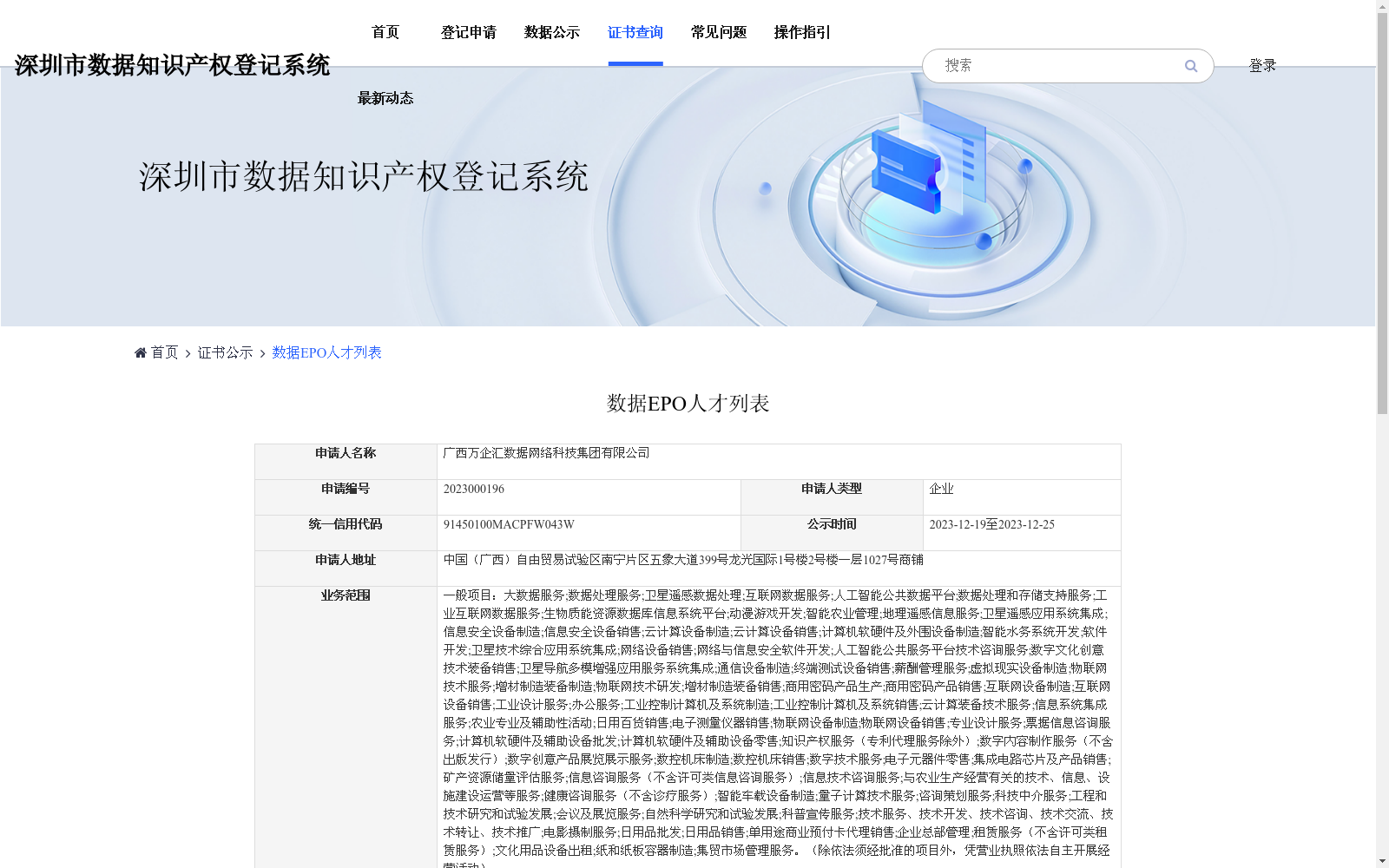Viewport: 1389px width, 868px height.
Task: Select the 证书查询 navigation tab
Action: pos(635,32)
